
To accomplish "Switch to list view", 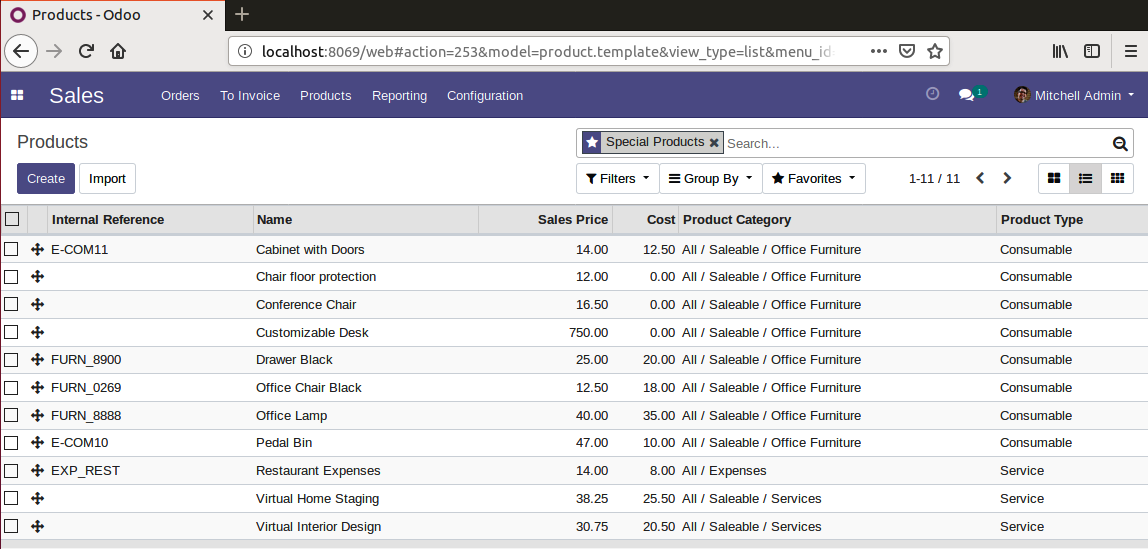I will pos(1086,179).
